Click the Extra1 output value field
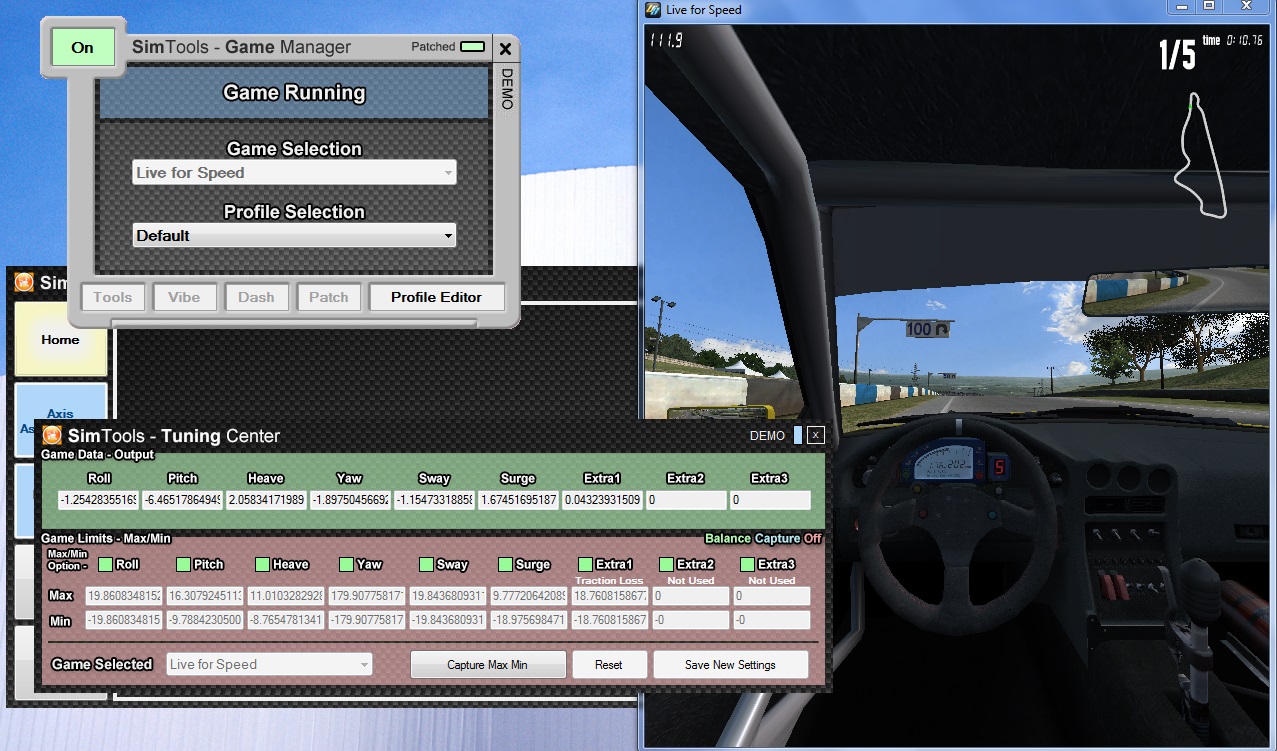Image resolution: width=1277 pixels, height=751 pixels. click(x=602, y=500)
